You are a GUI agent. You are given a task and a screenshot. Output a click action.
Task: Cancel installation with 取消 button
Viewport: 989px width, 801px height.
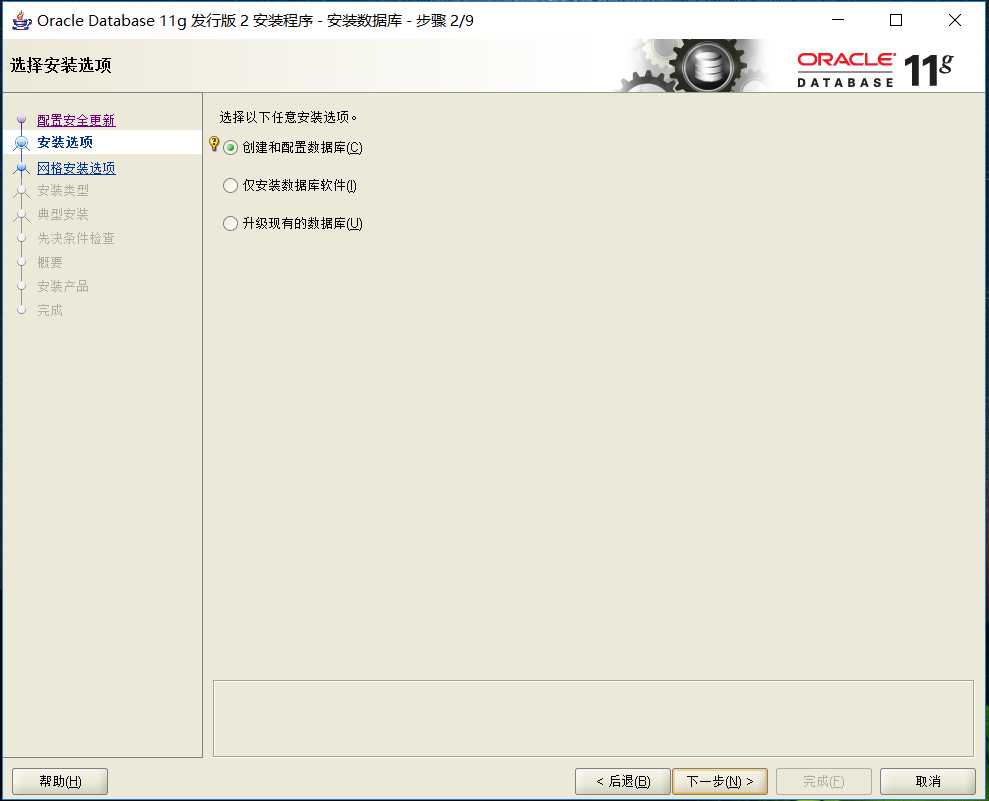928,781
